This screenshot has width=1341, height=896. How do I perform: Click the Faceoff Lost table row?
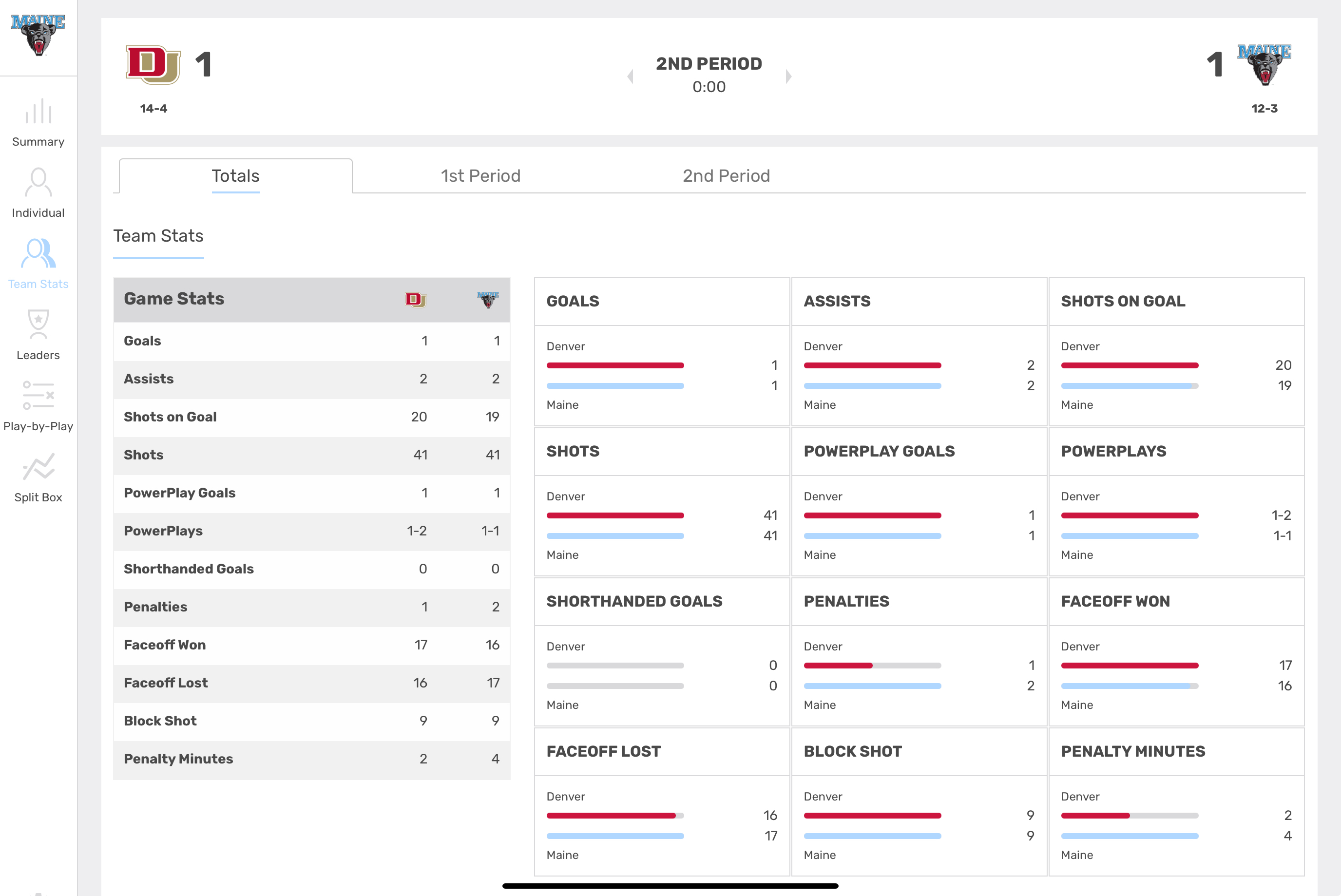tap(312, 684)
